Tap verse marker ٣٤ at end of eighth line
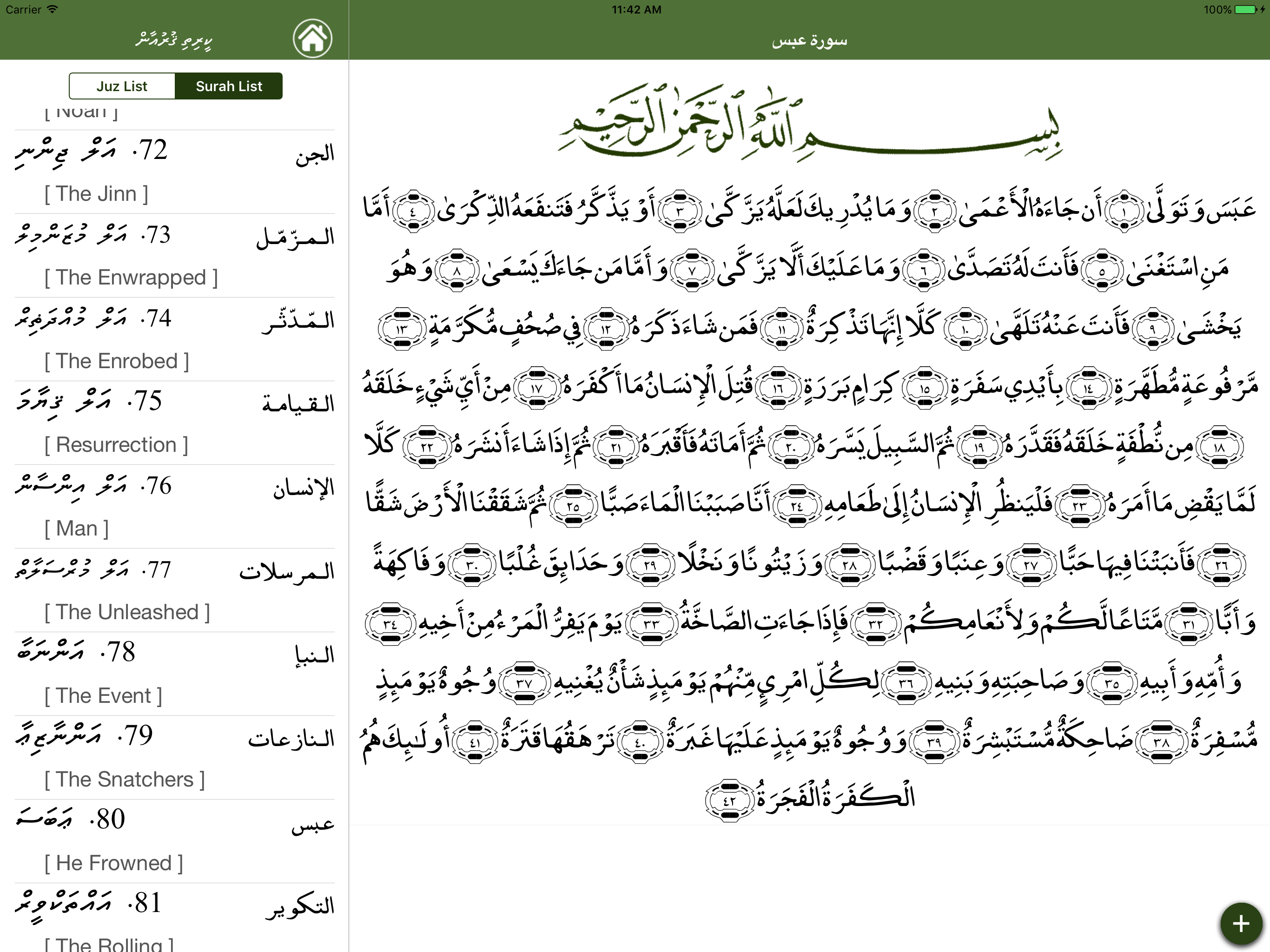The image size is (1270, 952). point(390,623)
